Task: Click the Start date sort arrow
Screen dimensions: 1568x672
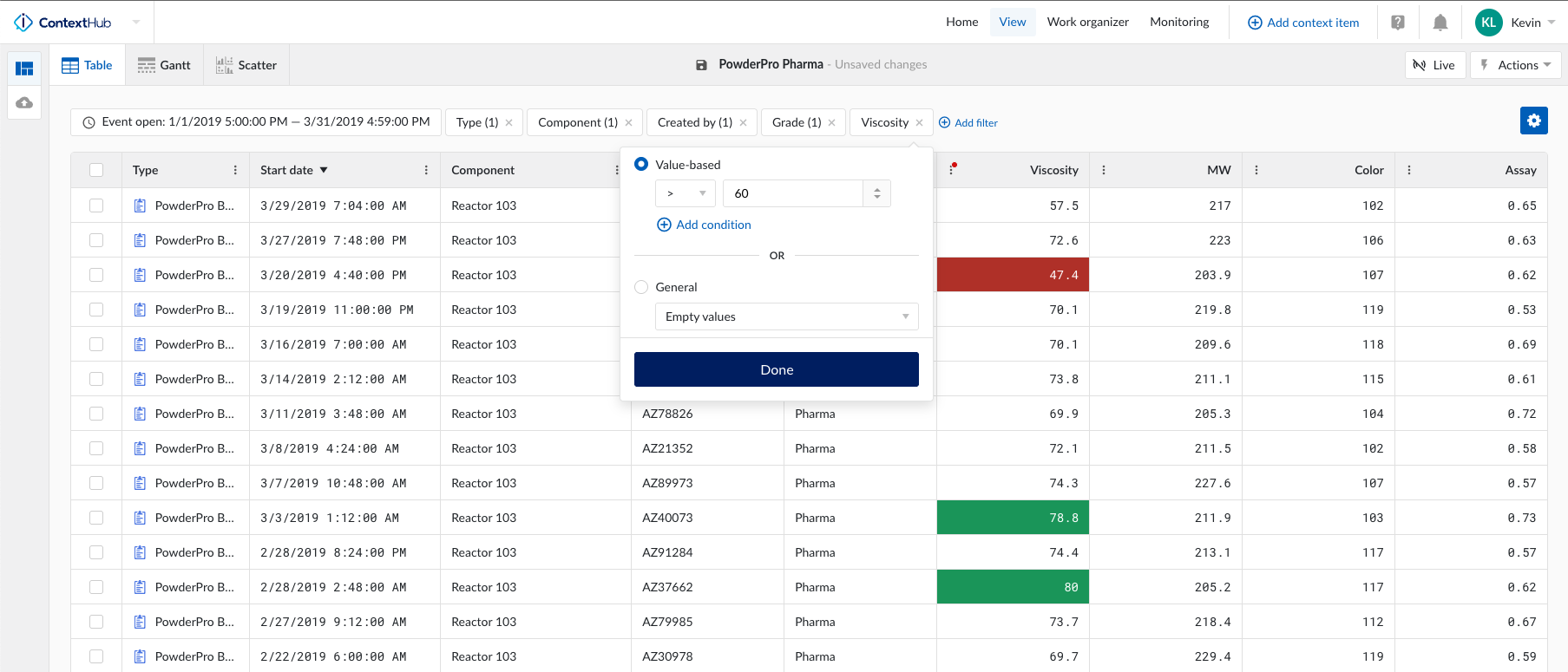Action: tap(324, 170)
